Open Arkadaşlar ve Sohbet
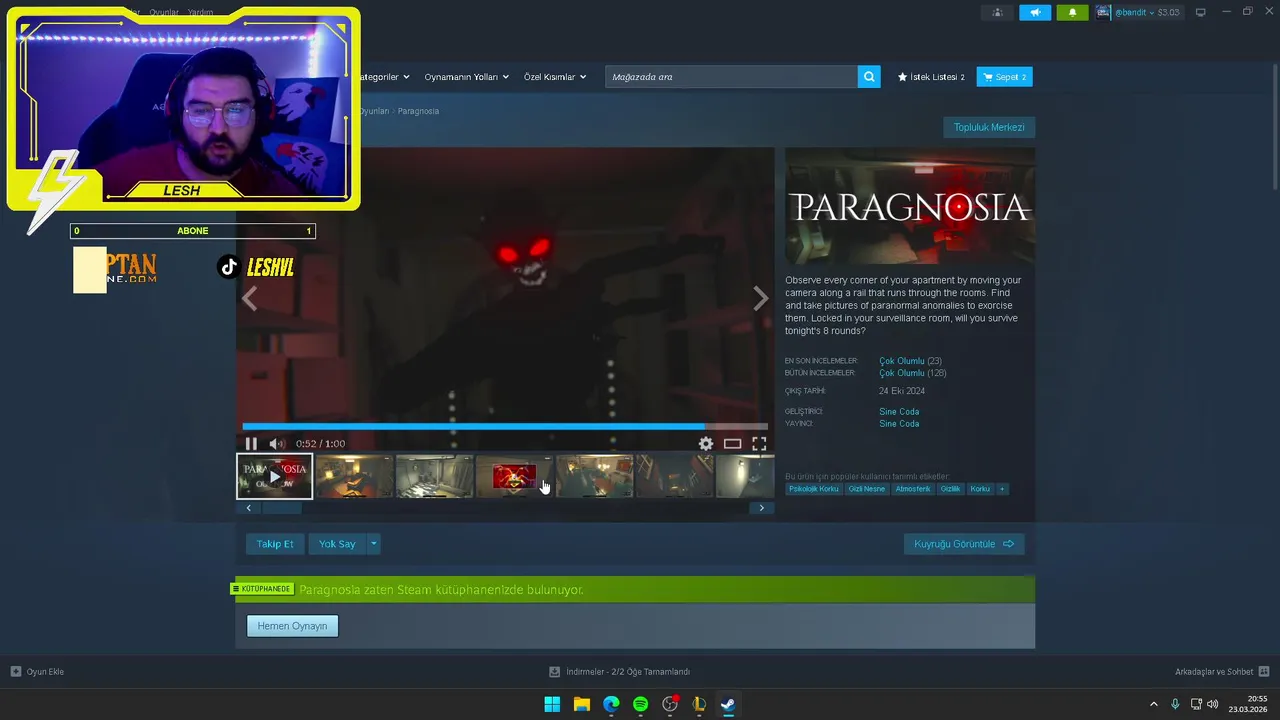This screenshot has height=720, width=1280. [1222, 672]
